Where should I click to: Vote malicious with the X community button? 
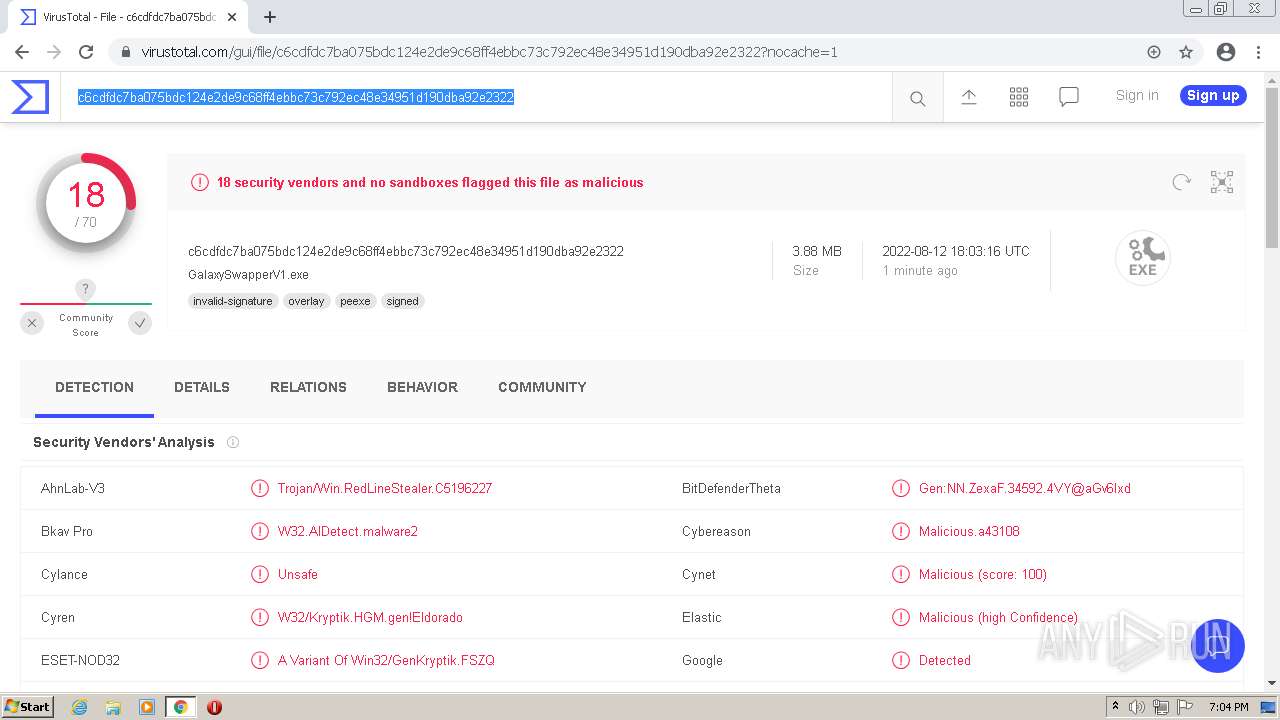tap(32, 323)
